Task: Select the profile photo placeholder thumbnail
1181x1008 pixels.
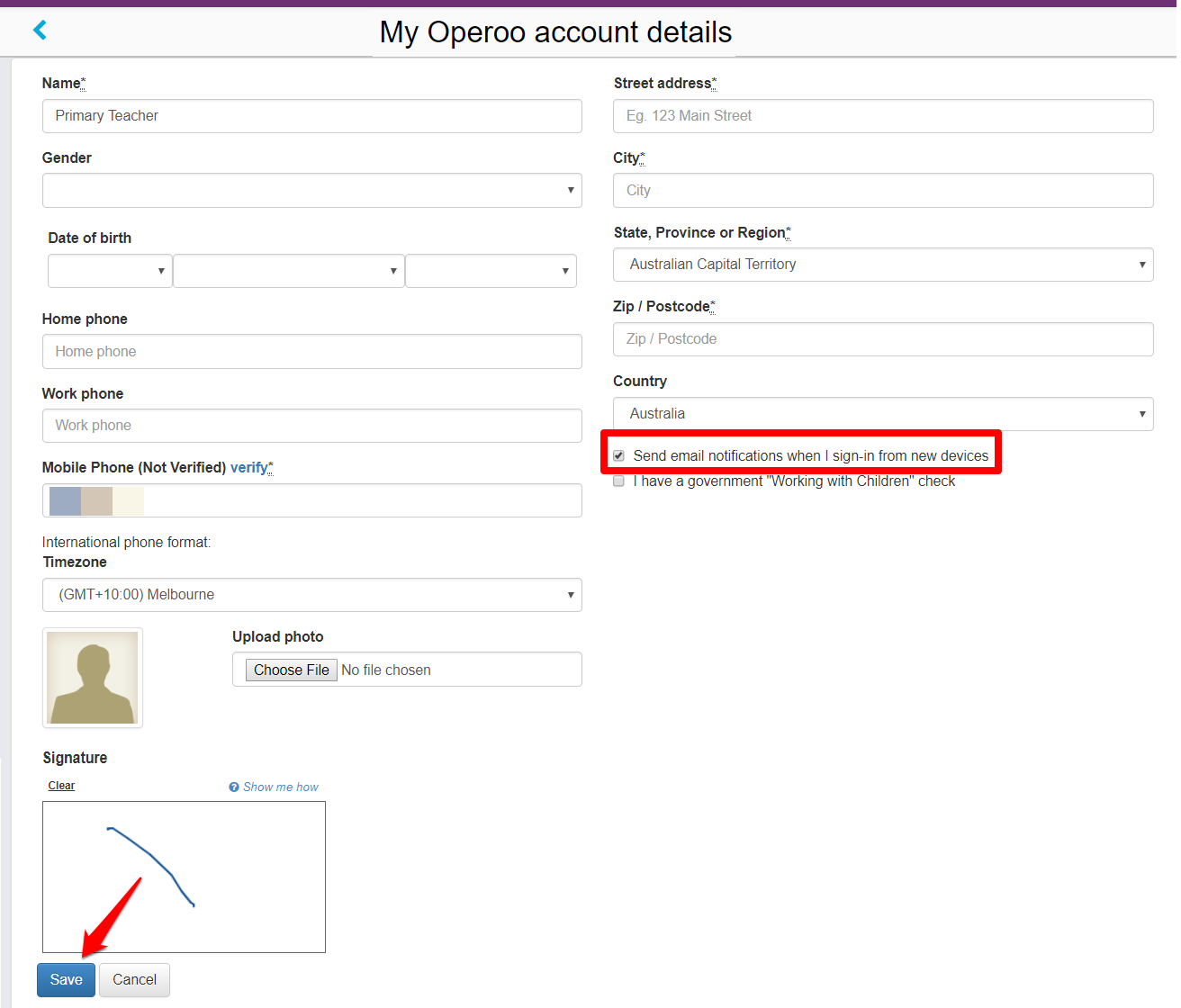Action: [93, 678]
